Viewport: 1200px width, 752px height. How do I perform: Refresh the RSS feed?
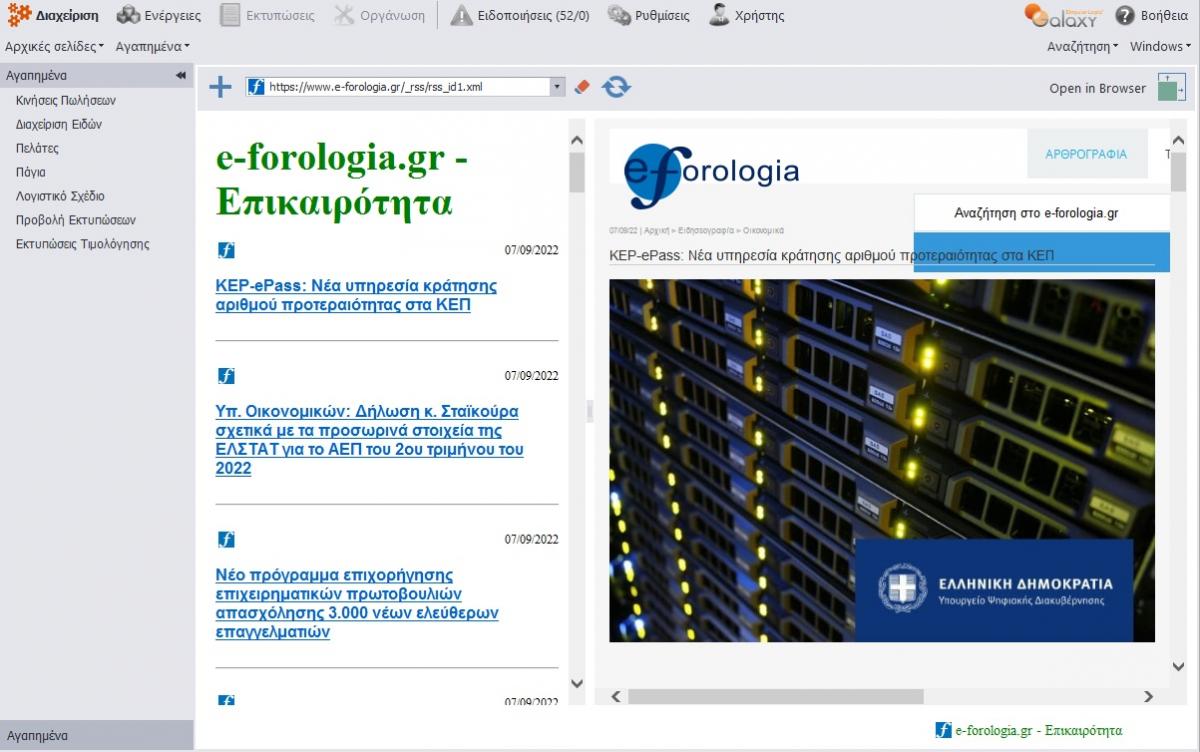point(616,87)
